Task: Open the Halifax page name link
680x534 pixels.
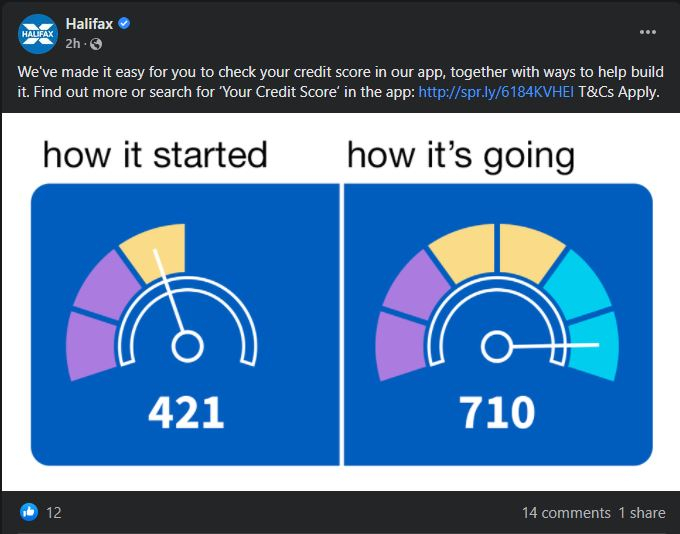Action: click(x=89, y=23)
